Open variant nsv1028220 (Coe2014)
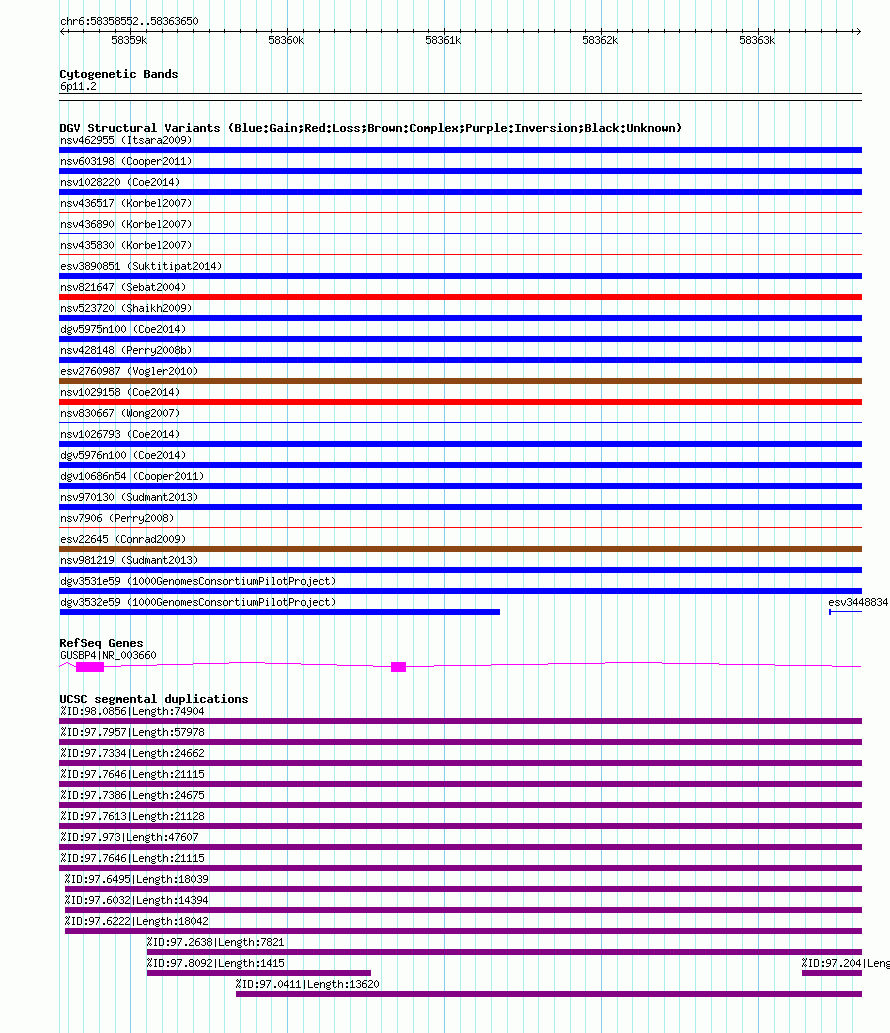The image size is (890, 1033). 120,182
